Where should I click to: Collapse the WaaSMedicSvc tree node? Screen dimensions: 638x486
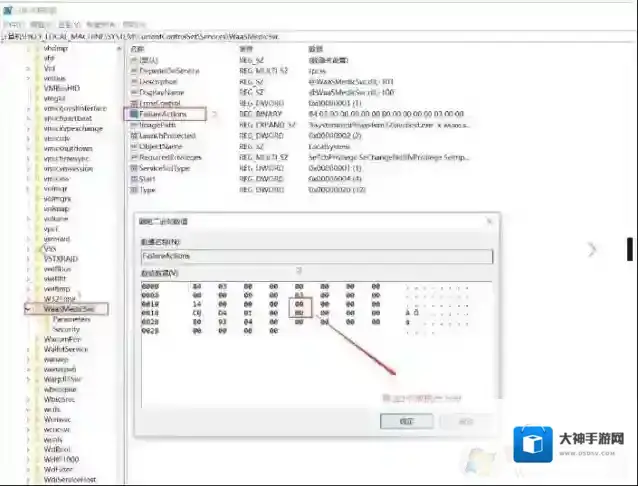coord(26,309)
